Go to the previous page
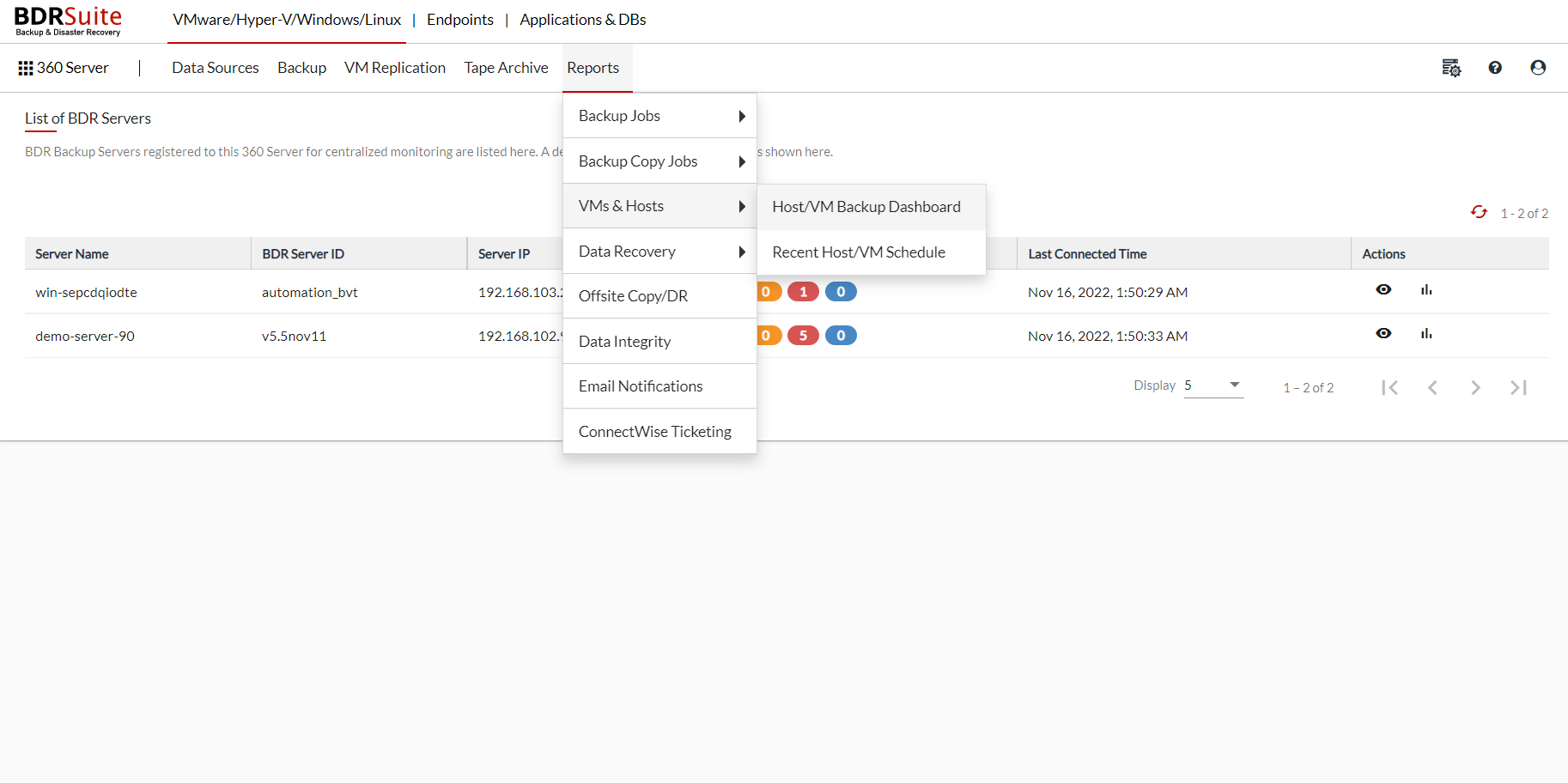This screenshot has width=1568, height=783. pyautogui.click(x=1432, y=387)
